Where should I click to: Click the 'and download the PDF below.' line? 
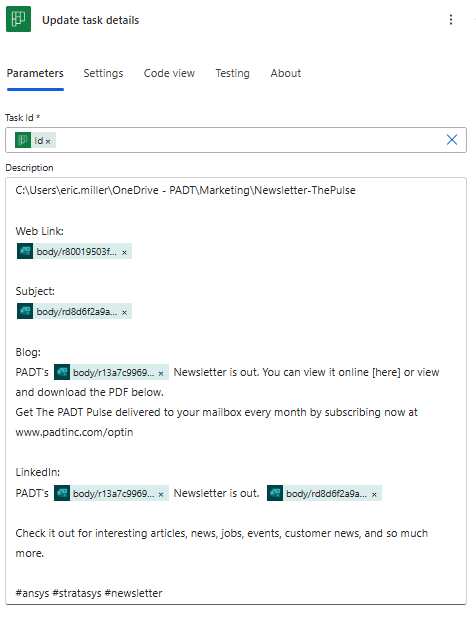[x=89, y=392]
